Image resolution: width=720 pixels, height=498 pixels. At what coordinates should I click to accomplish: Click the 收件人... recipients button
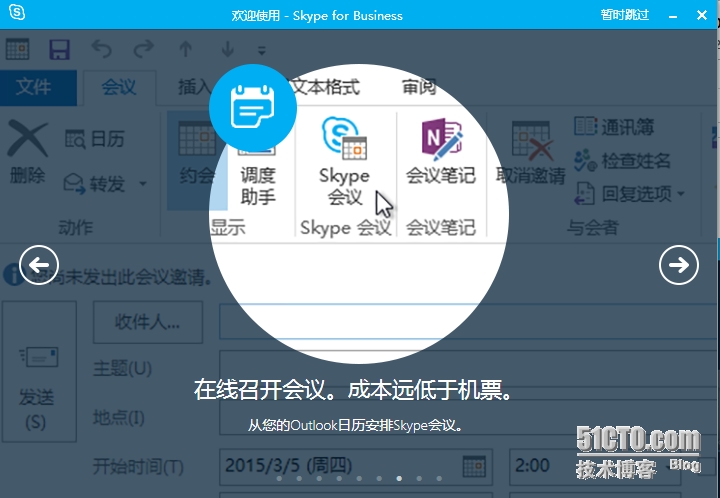(148, 322)
